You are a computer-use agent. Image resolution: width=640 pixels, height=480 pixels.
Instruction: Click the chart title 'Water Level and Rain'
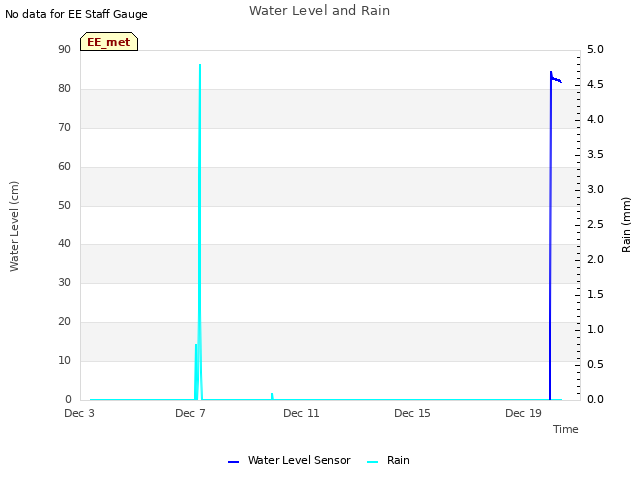coord(319,11)
